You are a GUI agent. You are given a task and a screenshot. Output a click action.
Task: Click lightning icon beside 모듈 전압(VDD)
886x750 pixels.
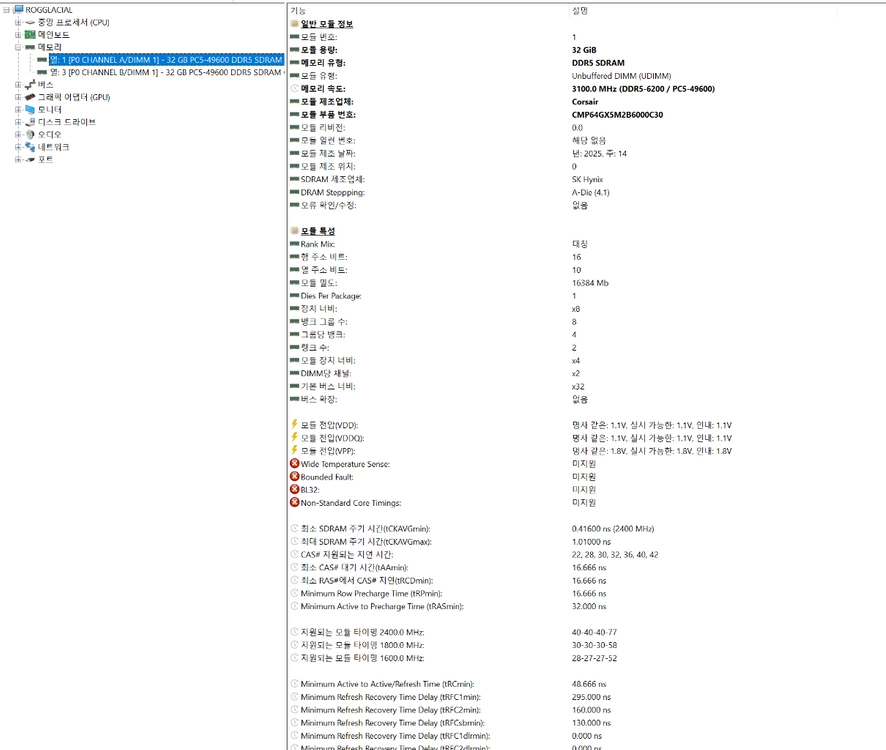click(x=294, y=424)
